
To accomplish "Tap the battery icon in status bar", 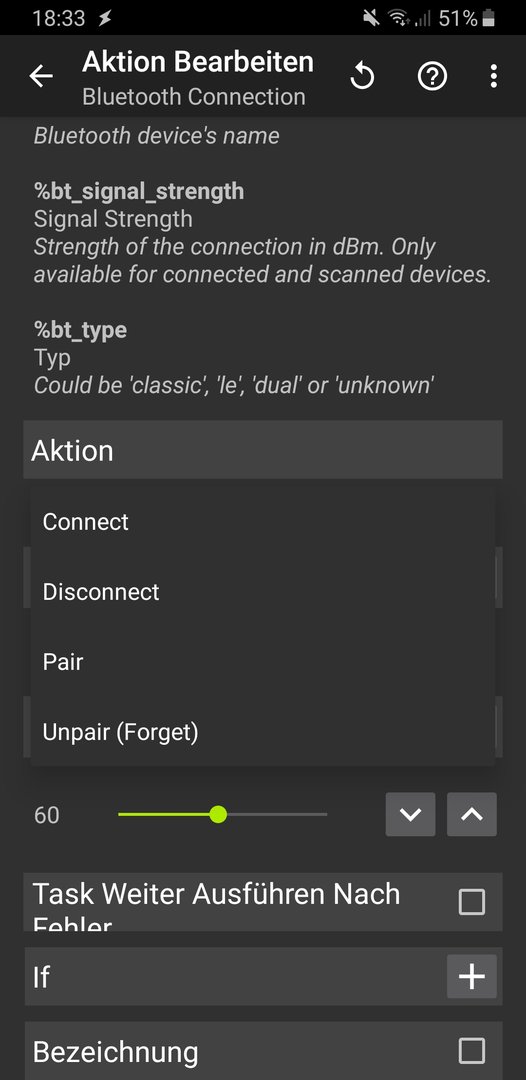I will [488, 19].
